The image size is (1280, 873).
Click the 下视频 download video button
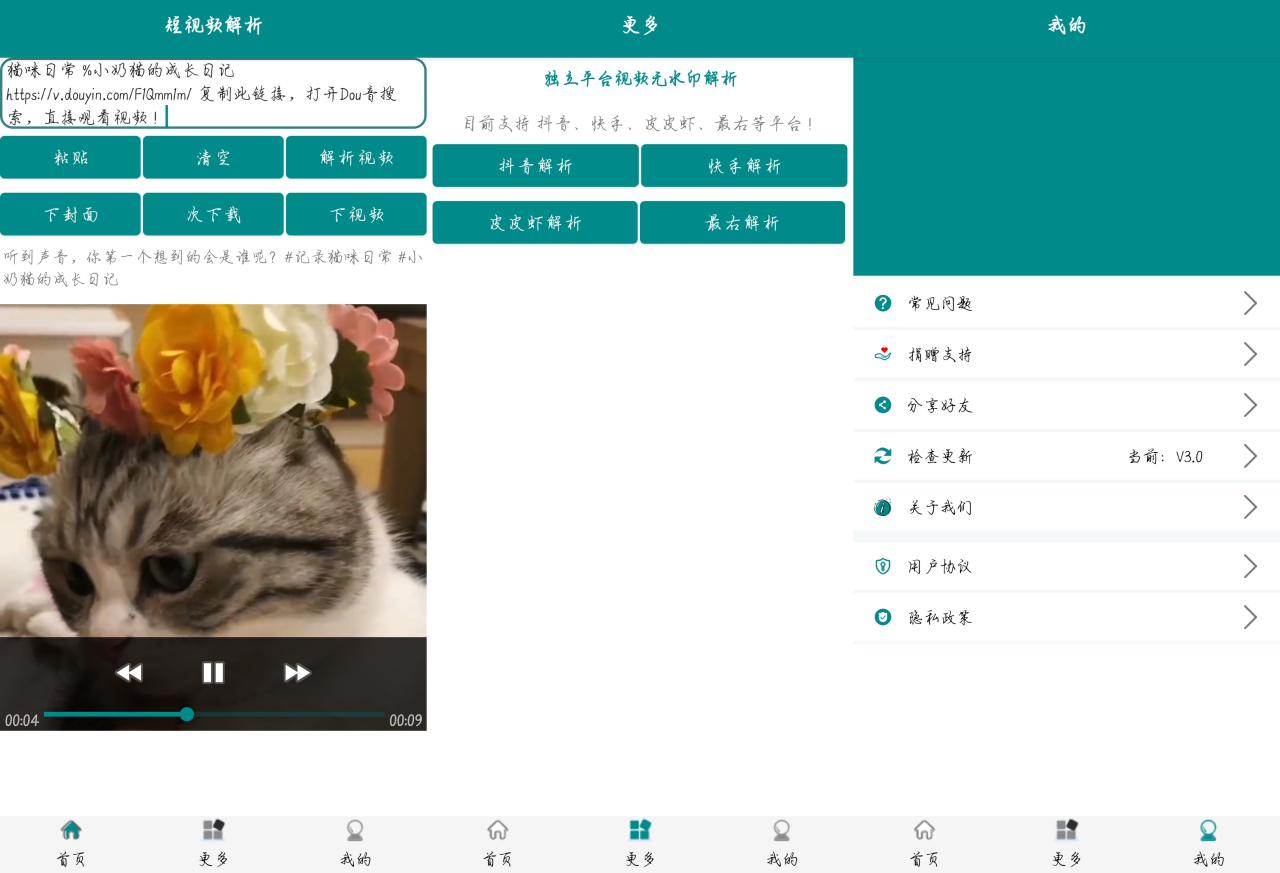click(356, 214)
